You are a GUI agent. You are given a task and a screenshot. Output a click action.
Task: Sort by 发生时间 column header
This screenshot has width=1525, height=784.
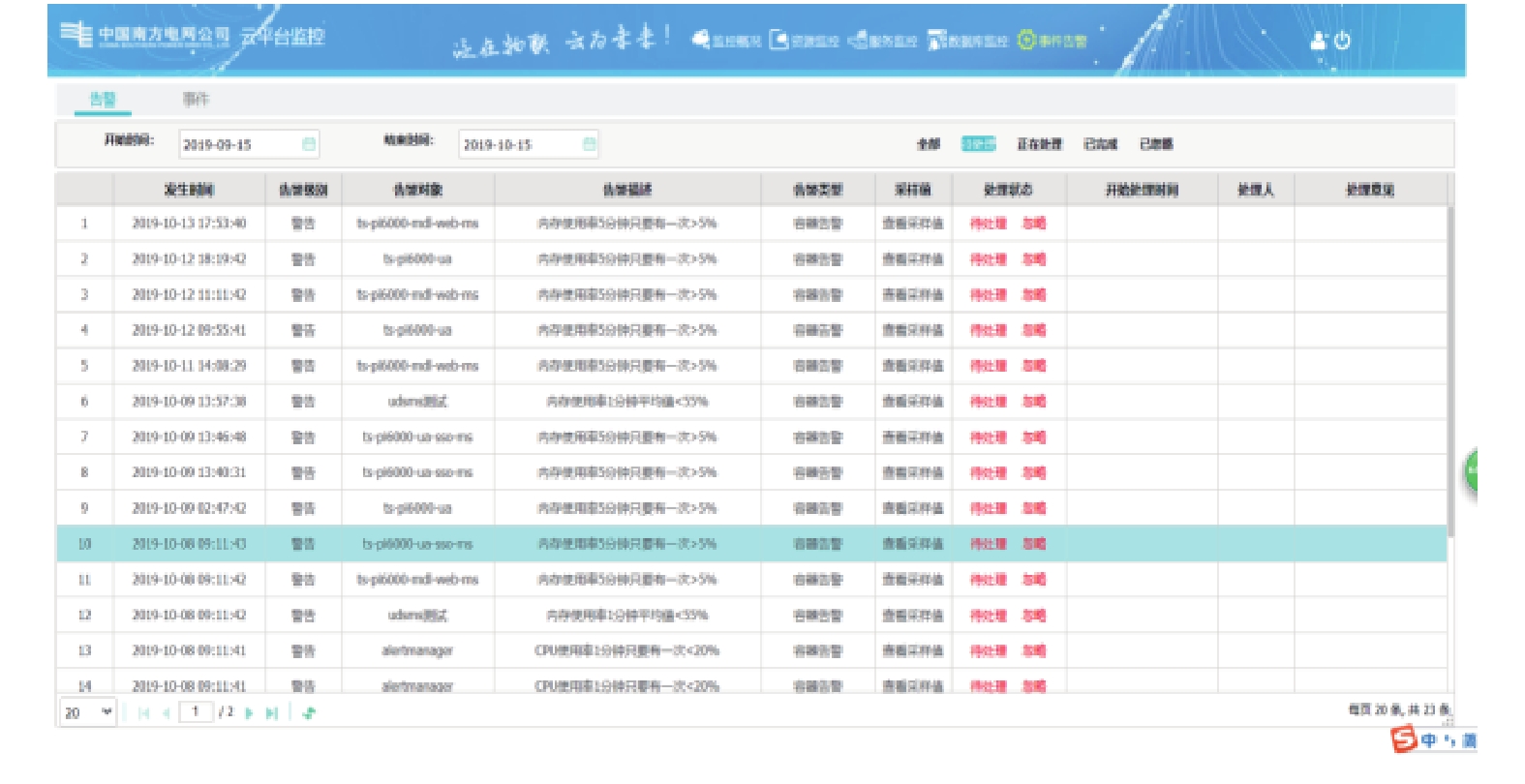pos(189,190)
